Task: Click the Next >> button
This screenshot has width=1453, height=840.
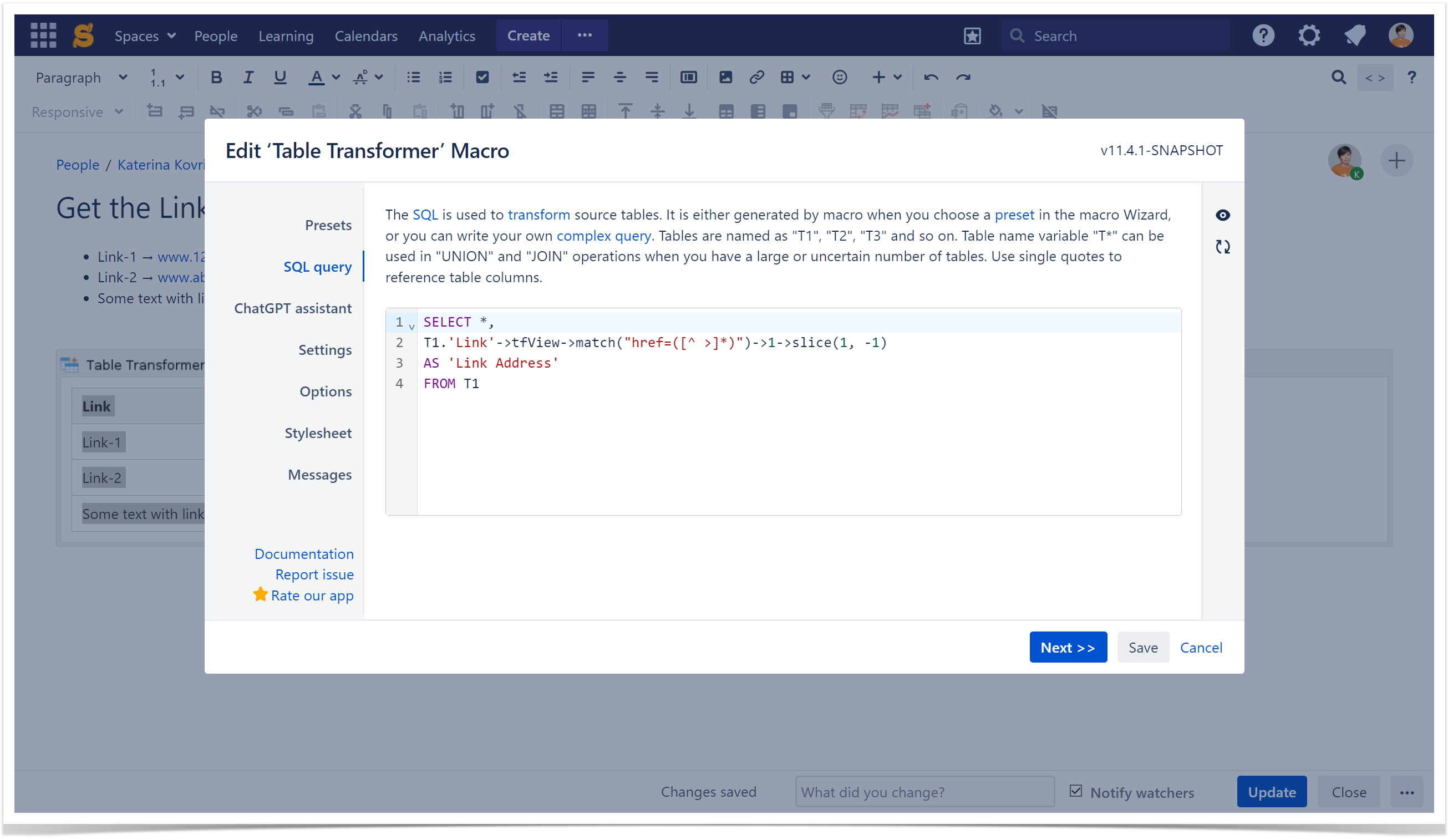Action: click(x=1067, y=648)
